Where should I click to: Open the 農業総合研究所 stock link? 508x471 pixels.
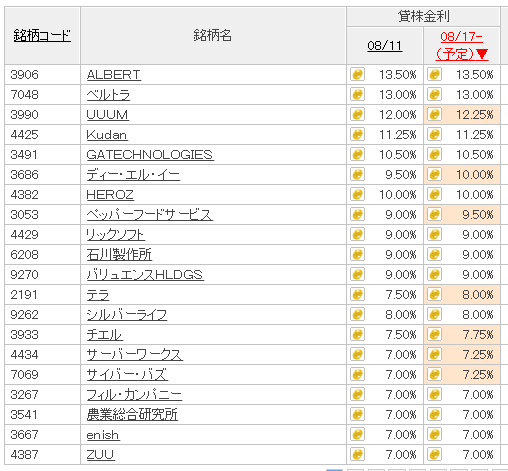(132, 415)
